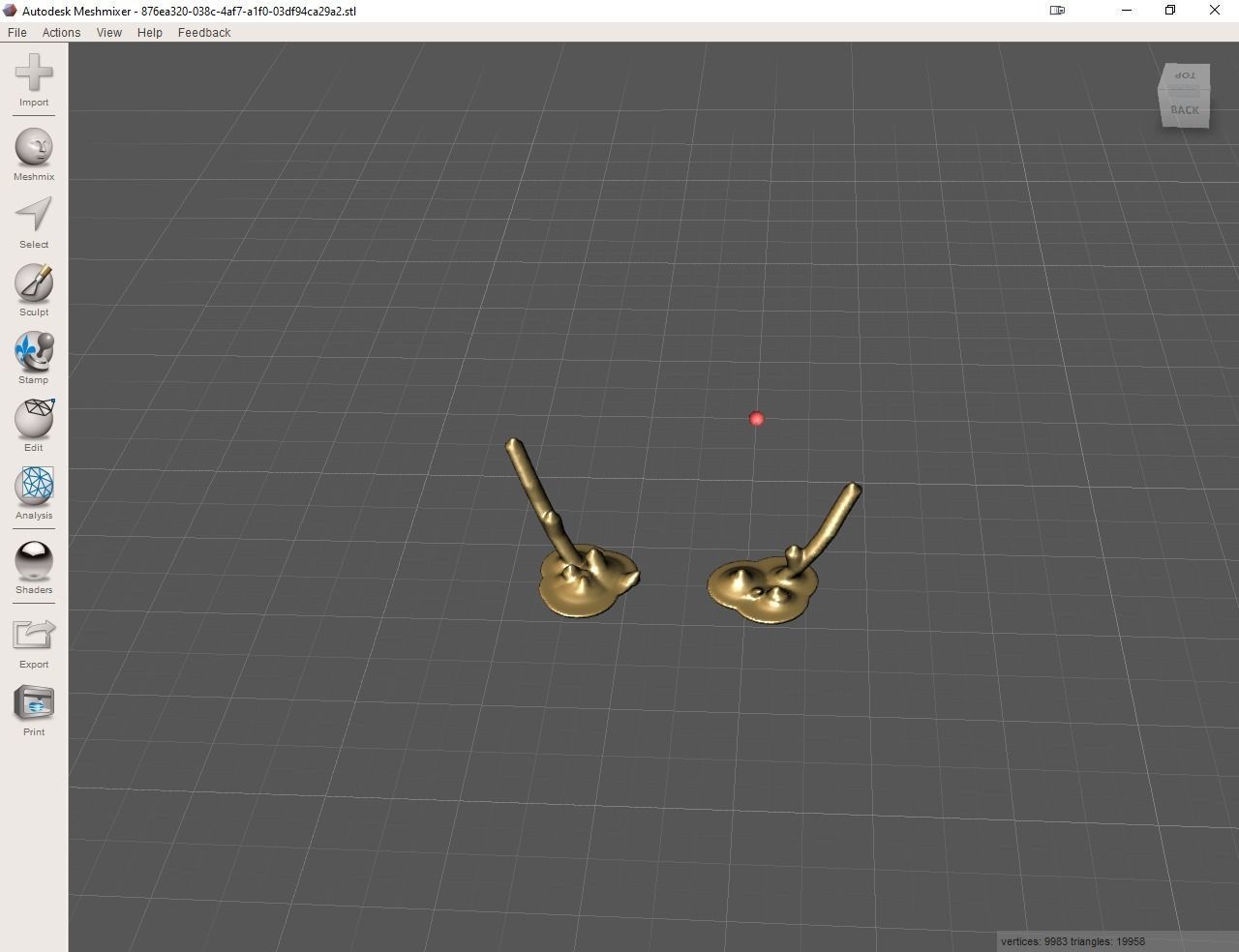This screenshot has height=952, width=1239.
Task: Open the File menu
Action: click(x=16, y=32)
